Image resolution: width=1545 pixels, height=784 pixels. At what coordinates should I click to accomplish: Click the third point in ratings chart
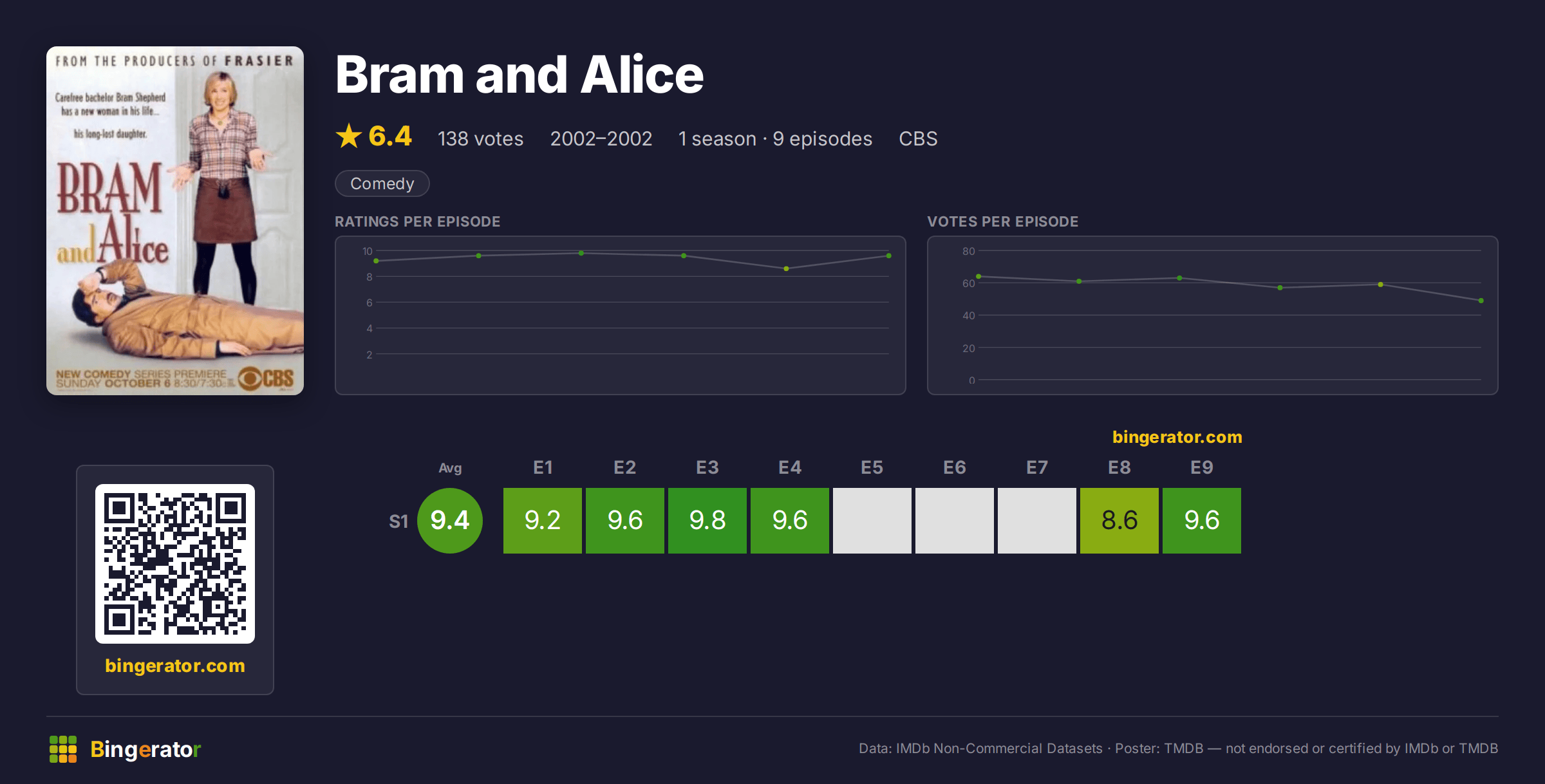(x=581, y=253)
